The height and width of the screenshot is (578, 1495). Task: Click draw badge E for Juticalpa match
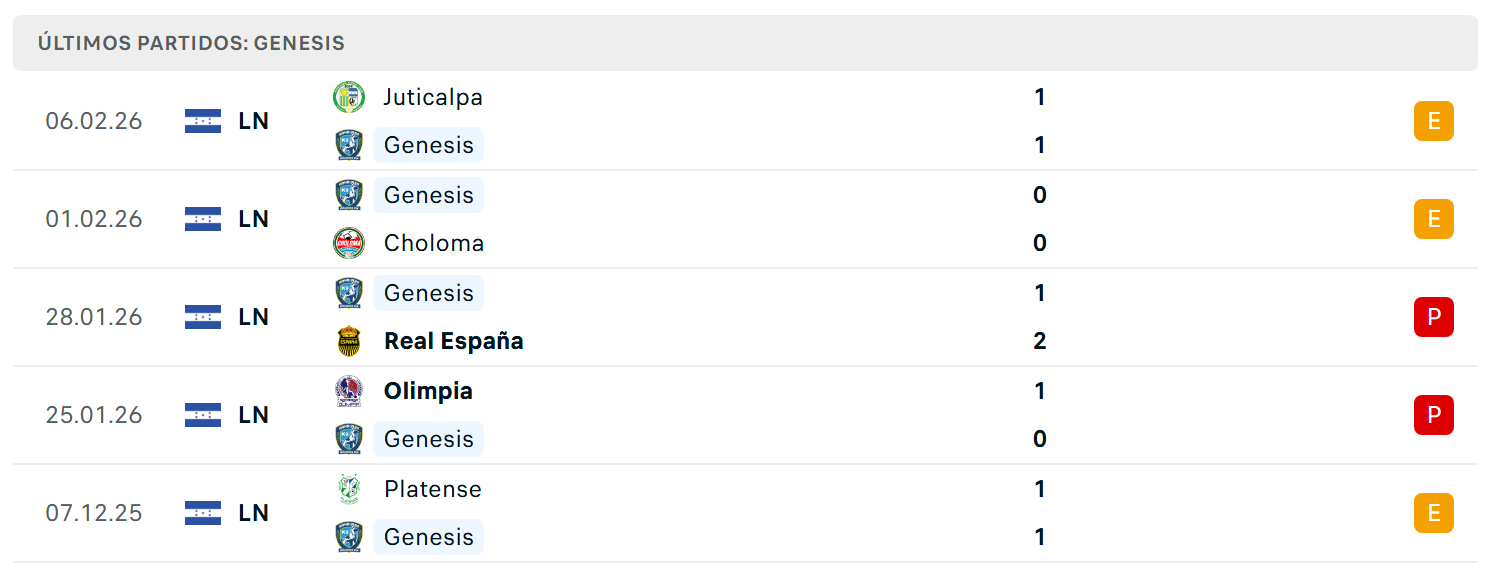click(x=1433, y=121)
